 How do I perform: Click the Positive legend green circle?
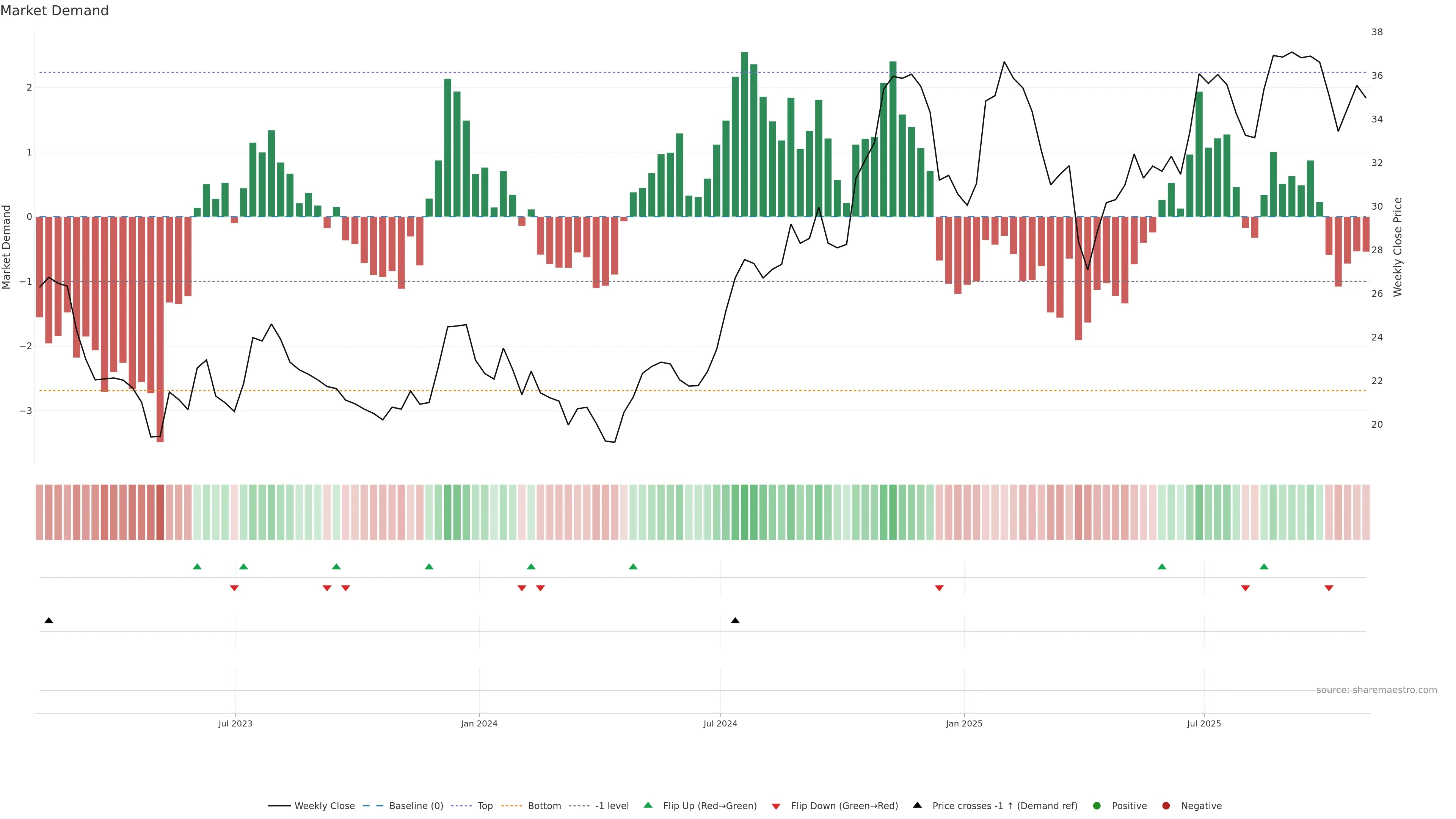point(1097,805)
